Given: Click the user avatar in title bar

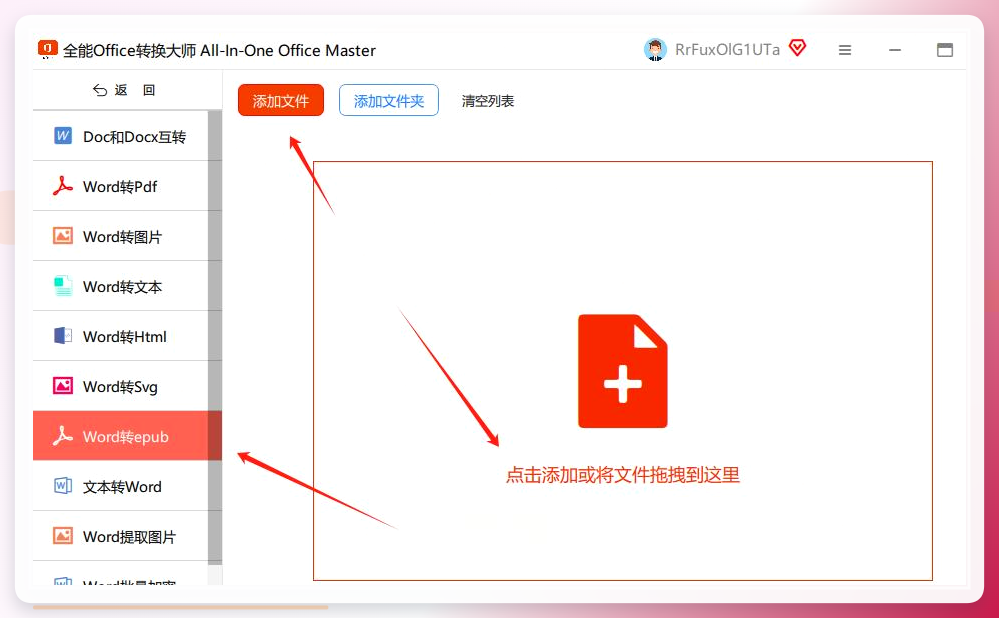Looking at the screenshot, I should click(x=655, y=50).
